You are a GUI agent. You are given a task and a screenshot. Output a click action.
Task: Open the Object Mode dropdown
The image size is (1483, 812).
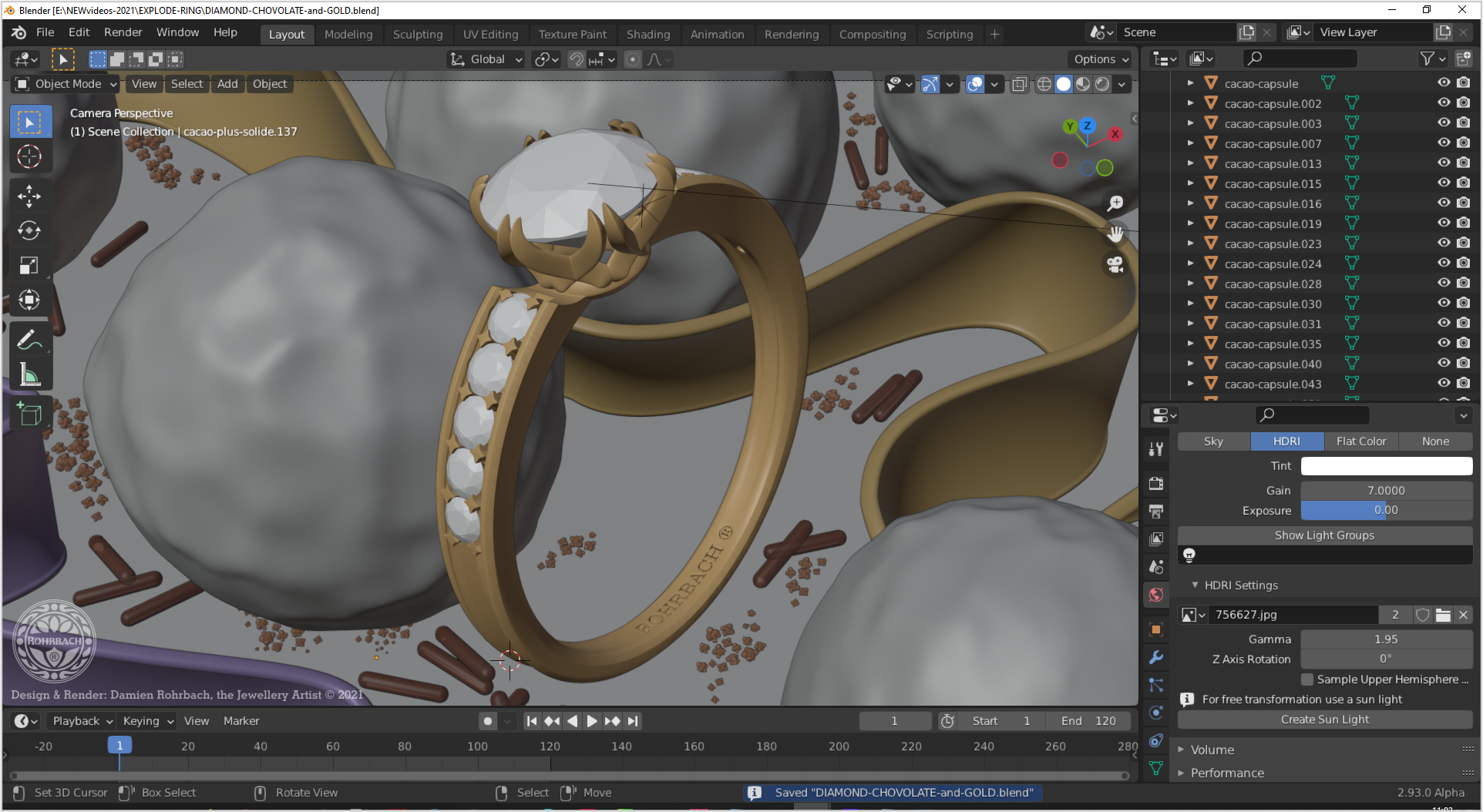tap(67, 84)
